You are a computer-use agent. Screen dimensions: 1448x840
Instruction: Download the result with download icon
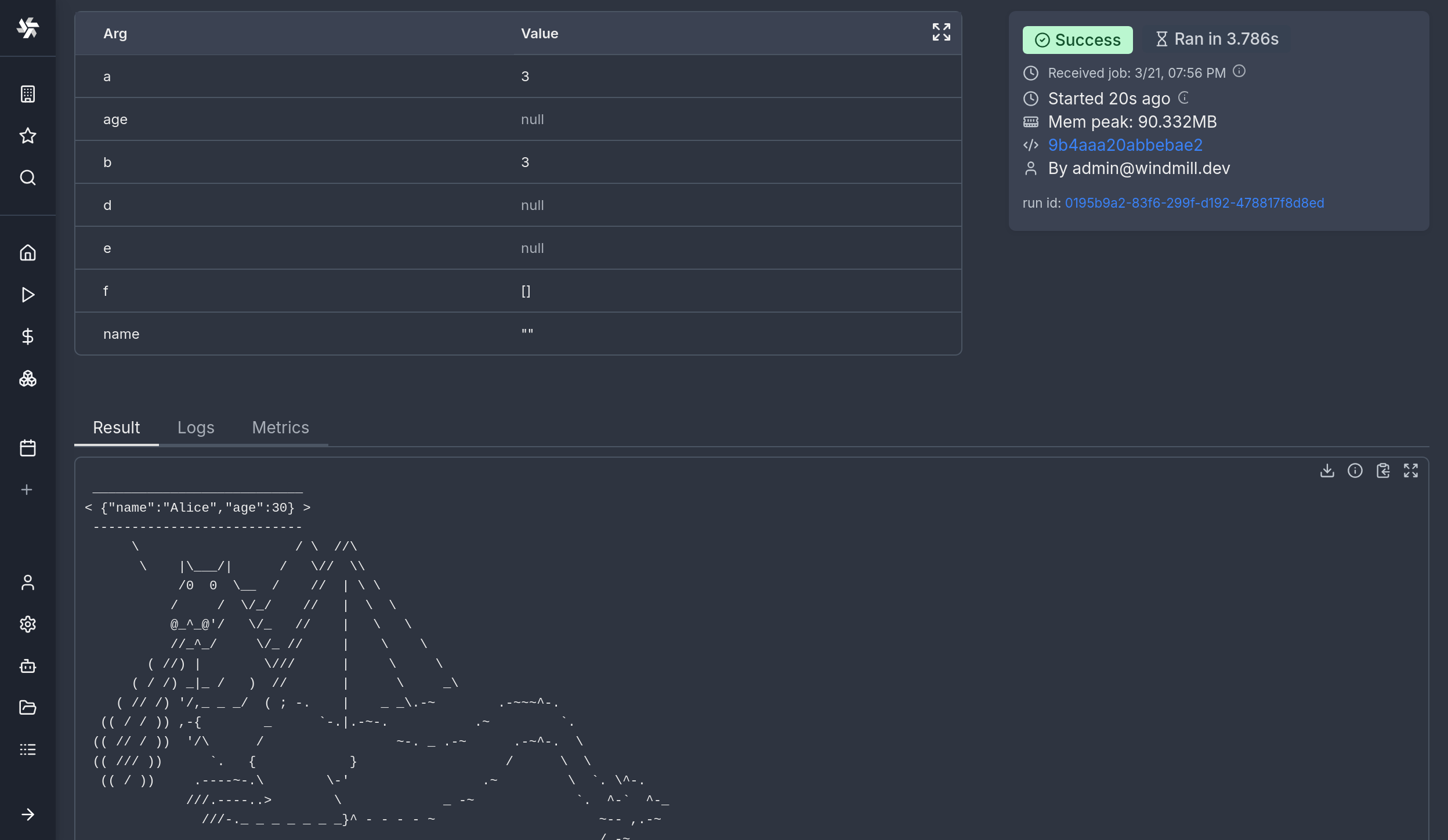pos(1327,470)
